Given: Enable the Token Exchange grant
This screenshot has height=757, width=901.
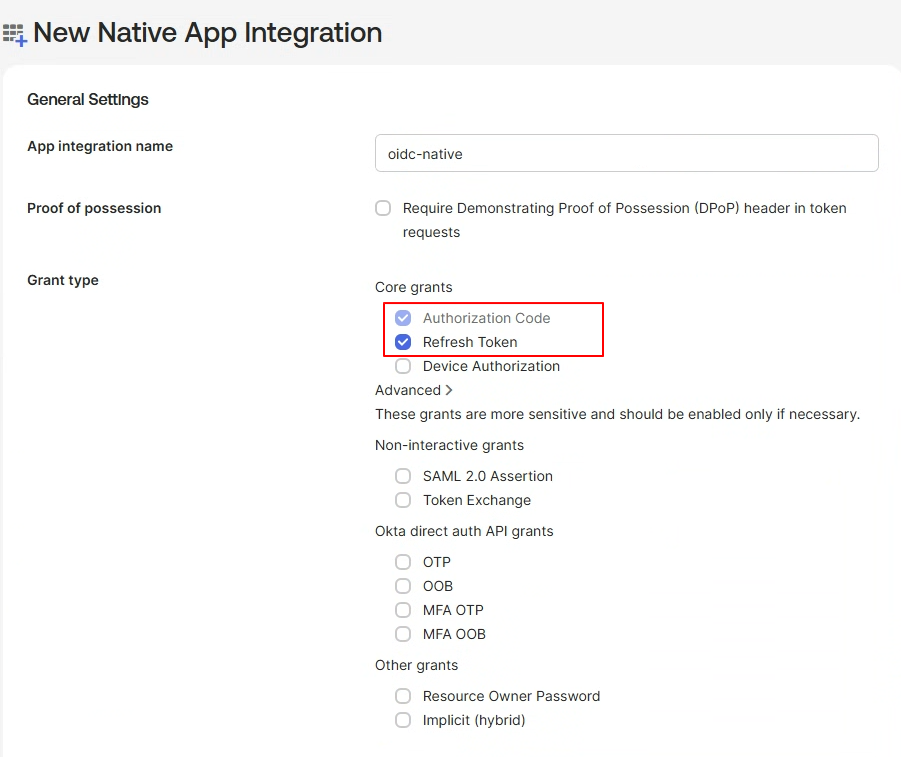Looking at the screenshot, I should 403,500.
